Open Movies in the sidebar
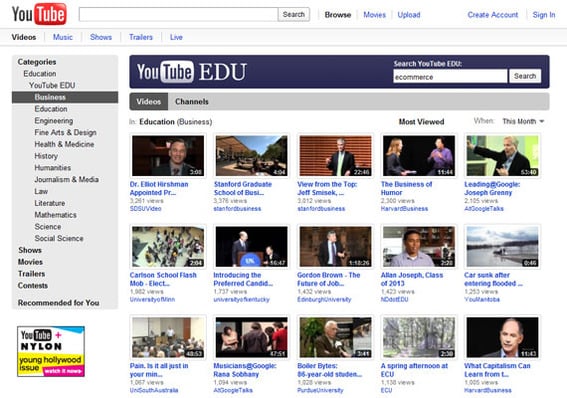 30,262
